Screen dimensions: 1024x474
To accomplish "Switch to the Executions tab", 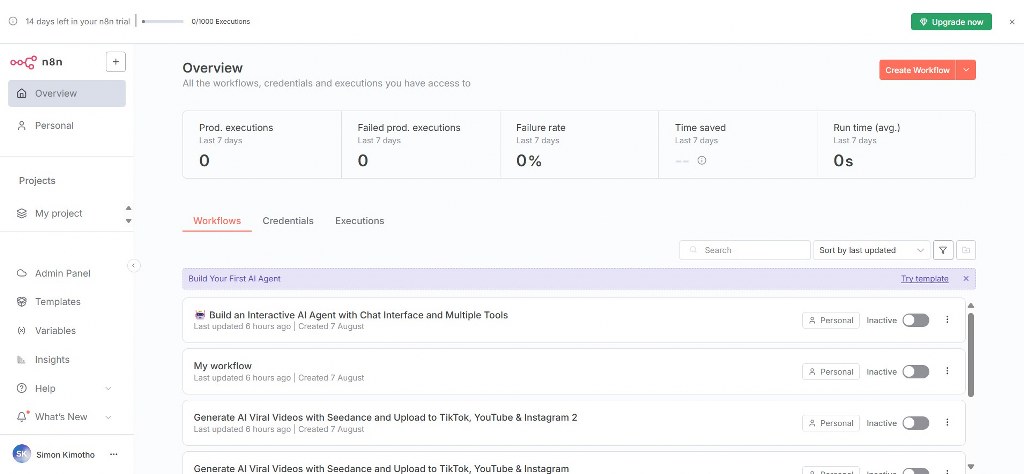I will coord(359,221).
